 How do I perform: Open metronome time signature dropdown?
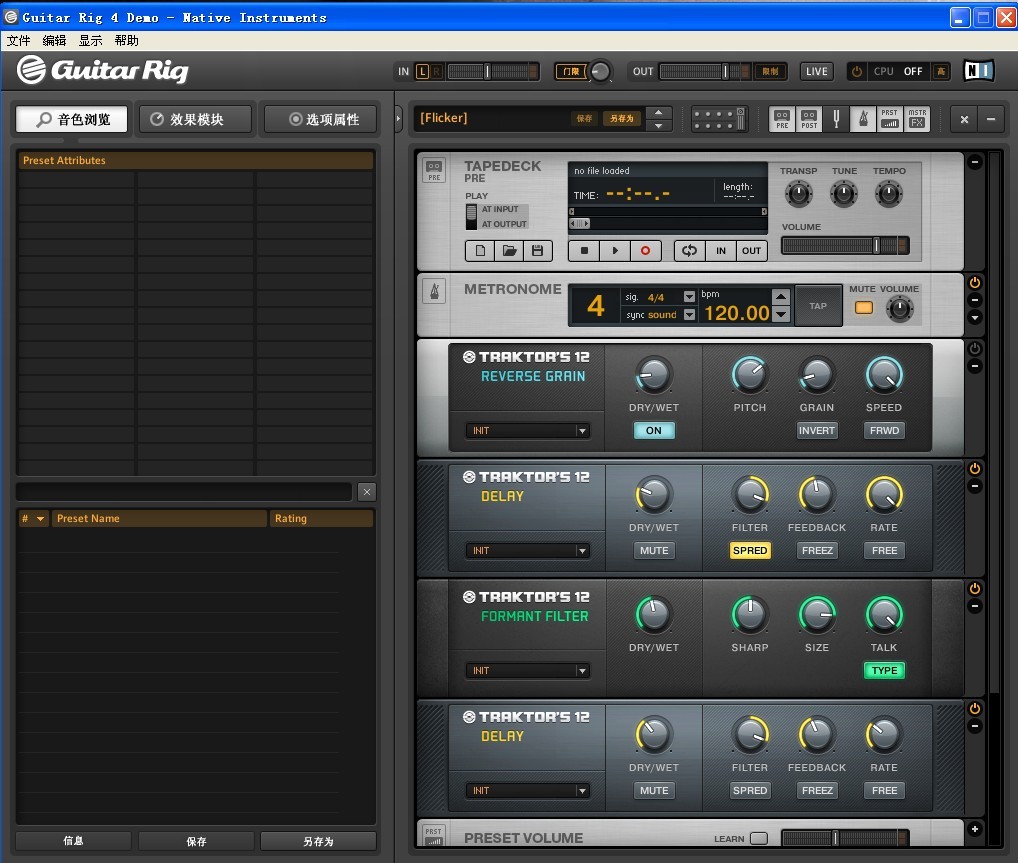click(689, 297)
